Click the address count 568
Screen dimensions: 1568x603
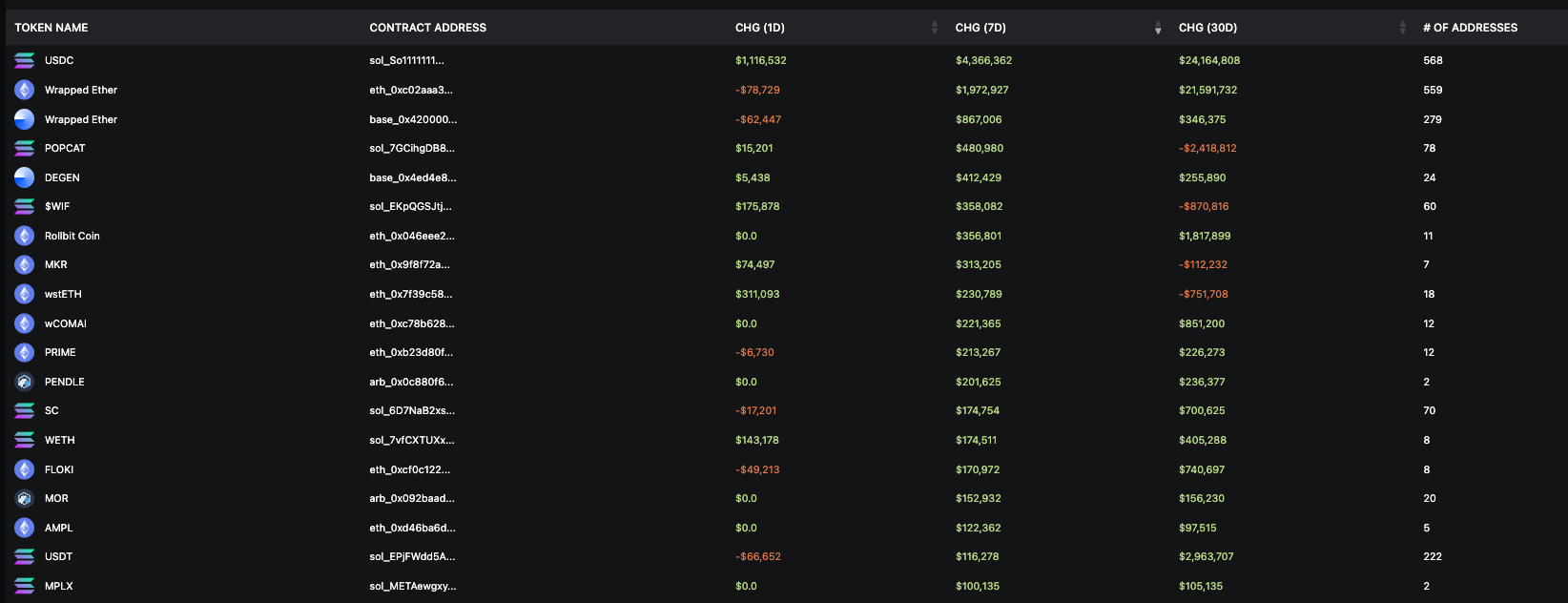(1433, 60)
